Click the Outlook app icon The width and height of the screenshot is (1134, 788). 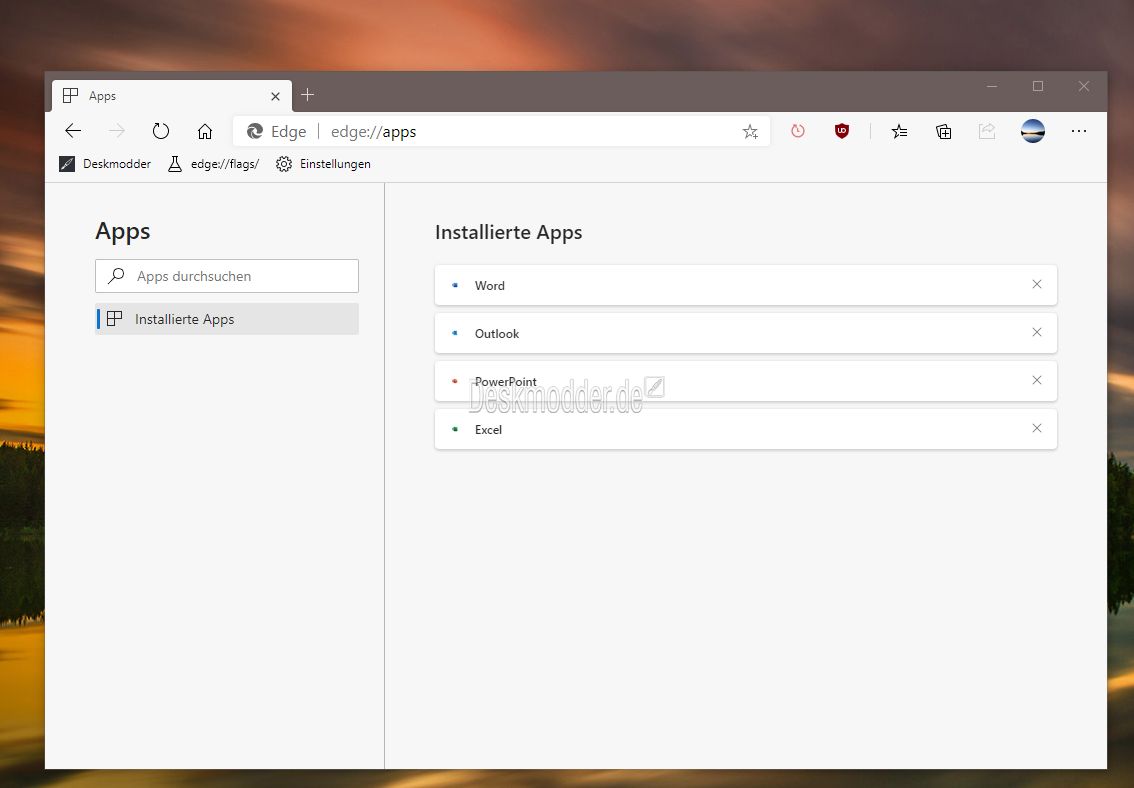(455, 333)
